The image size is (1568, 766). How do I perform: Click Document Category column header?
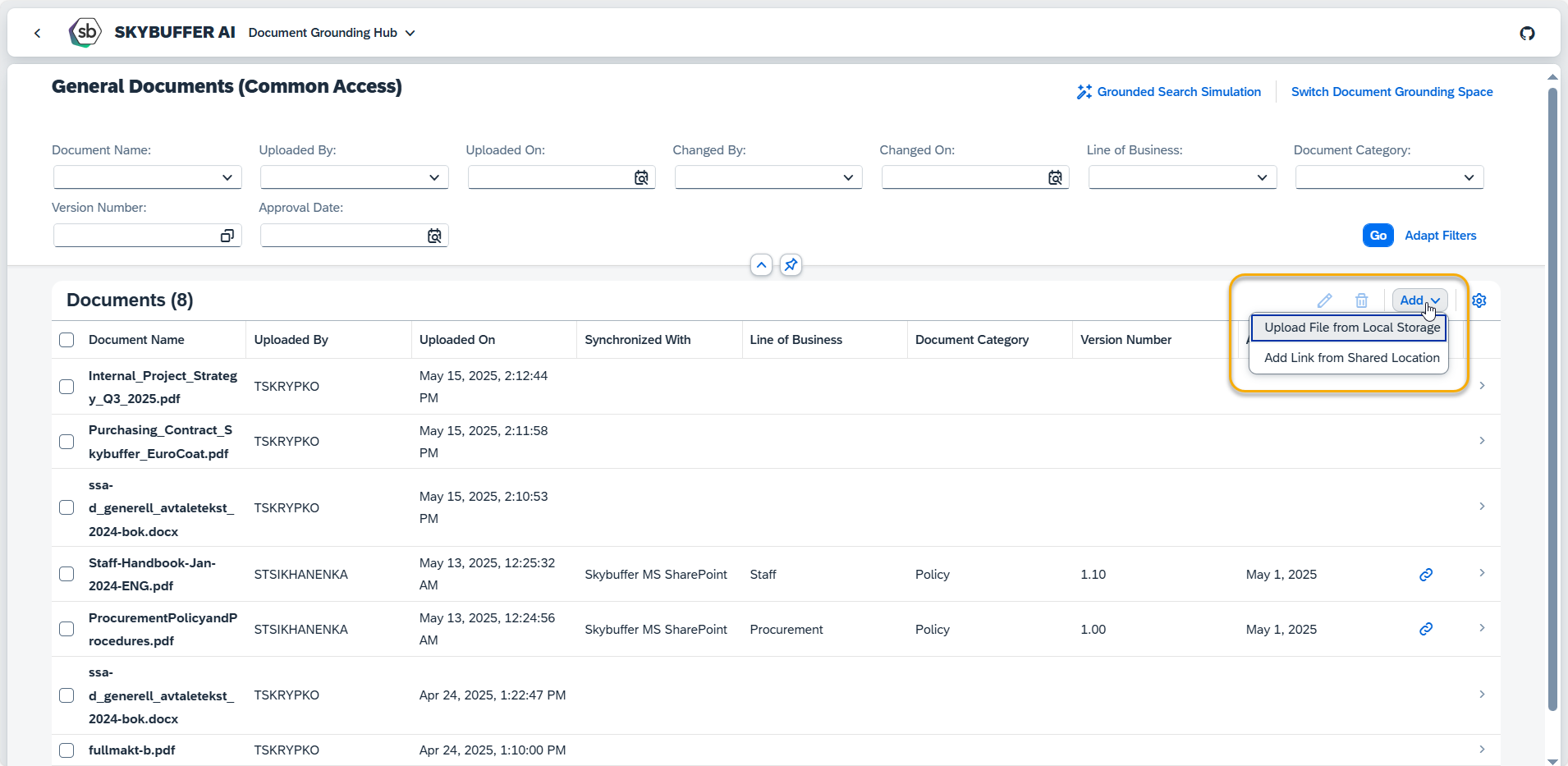[972, 340]
